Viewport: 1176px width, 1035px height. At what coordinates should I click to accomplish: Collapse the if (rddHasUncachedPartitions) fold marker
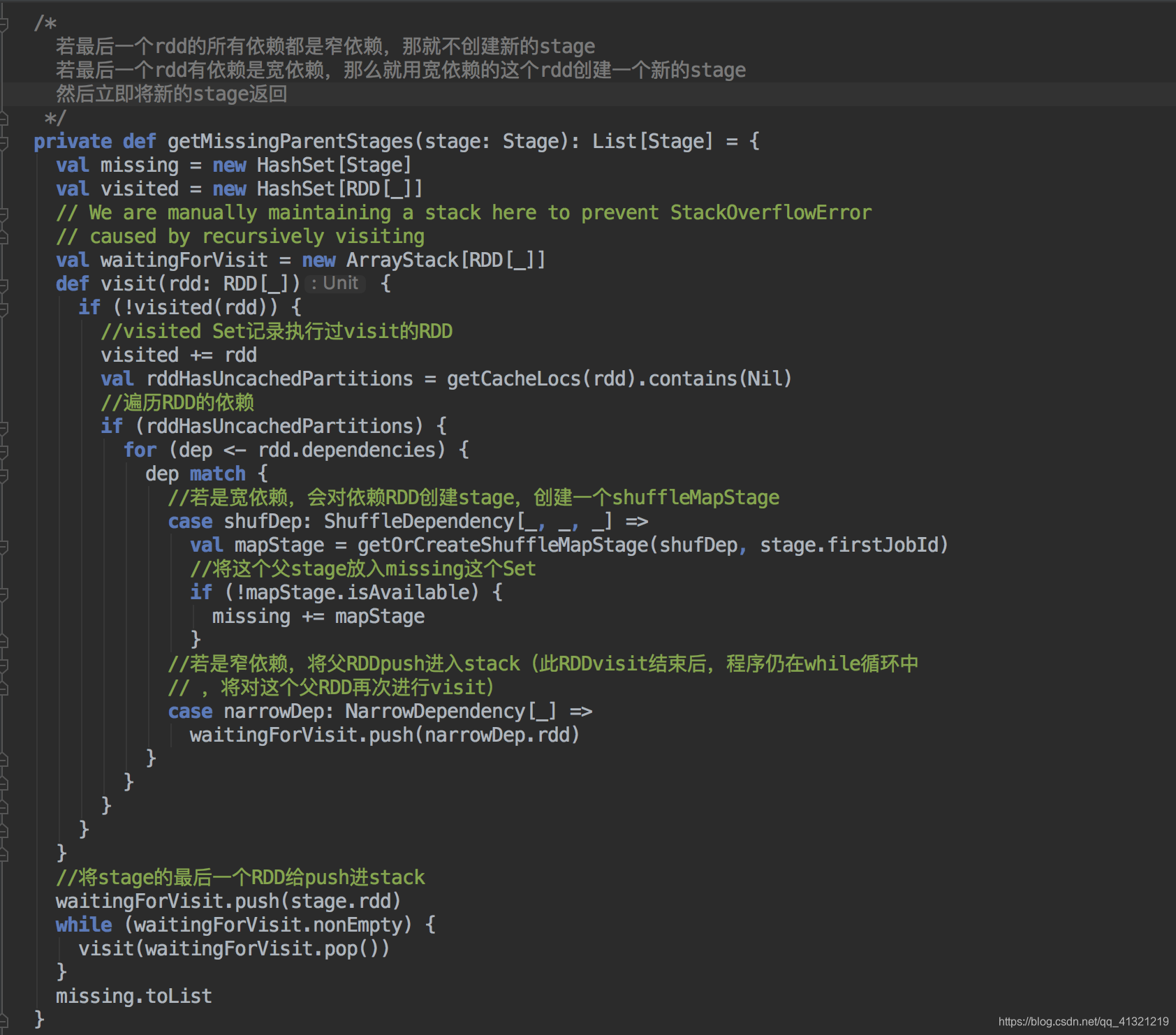pos(3,427)
